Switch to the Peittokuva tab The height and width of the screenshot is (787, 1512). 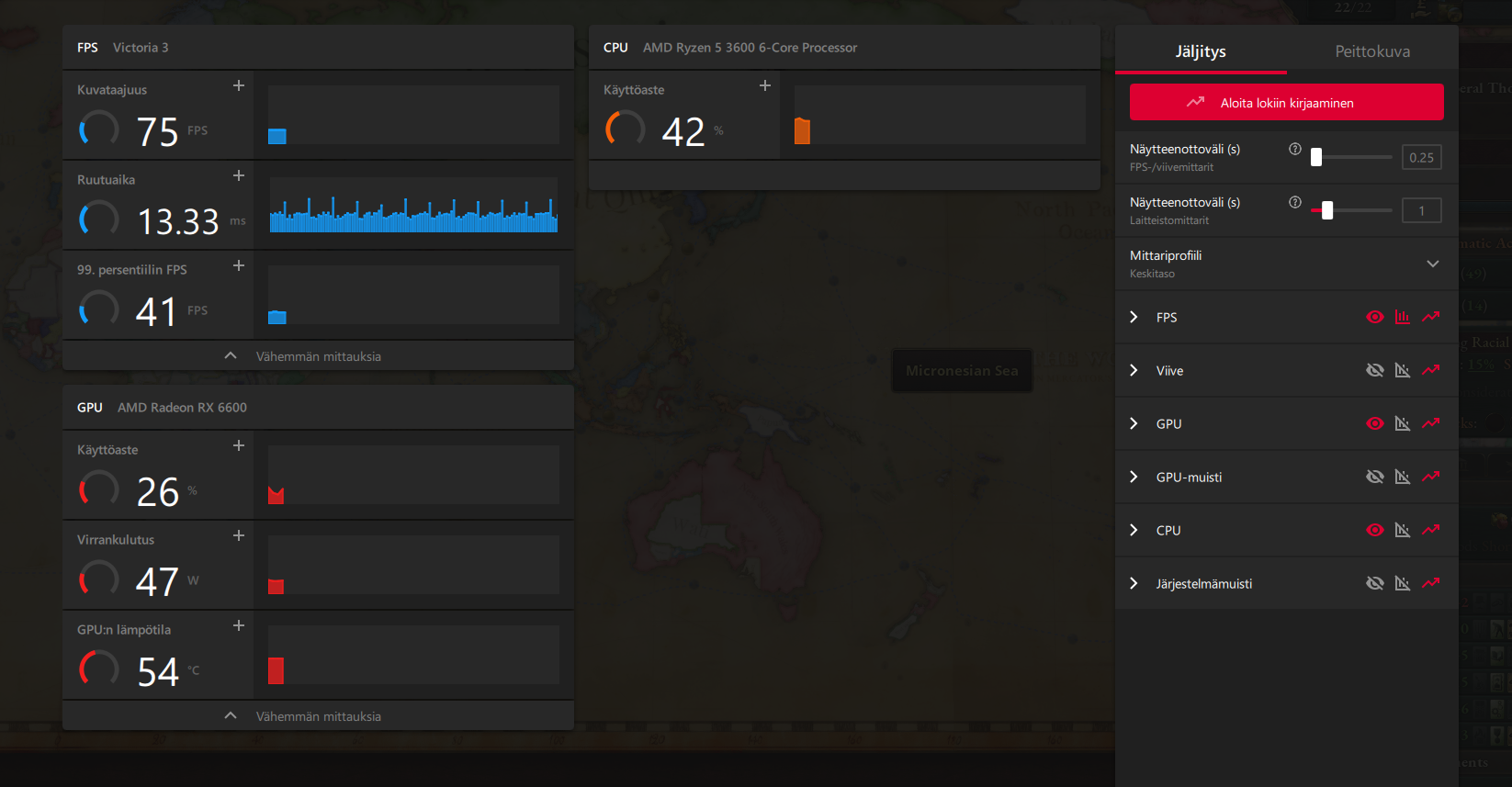point(1372,51)
